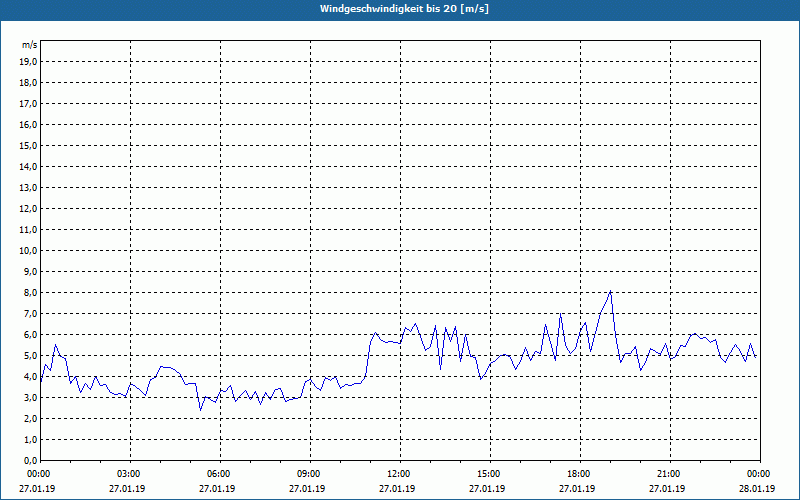
Task: Click the highest peak of the blue wind curve
Action: pos(610,291)
